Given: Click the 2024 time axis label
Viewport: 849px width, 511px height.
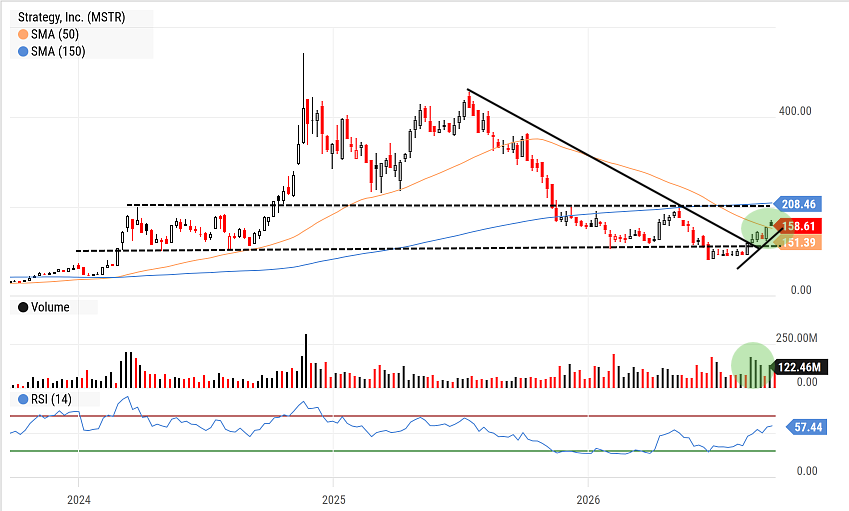Looking at the screenshot, I should 79,499.
